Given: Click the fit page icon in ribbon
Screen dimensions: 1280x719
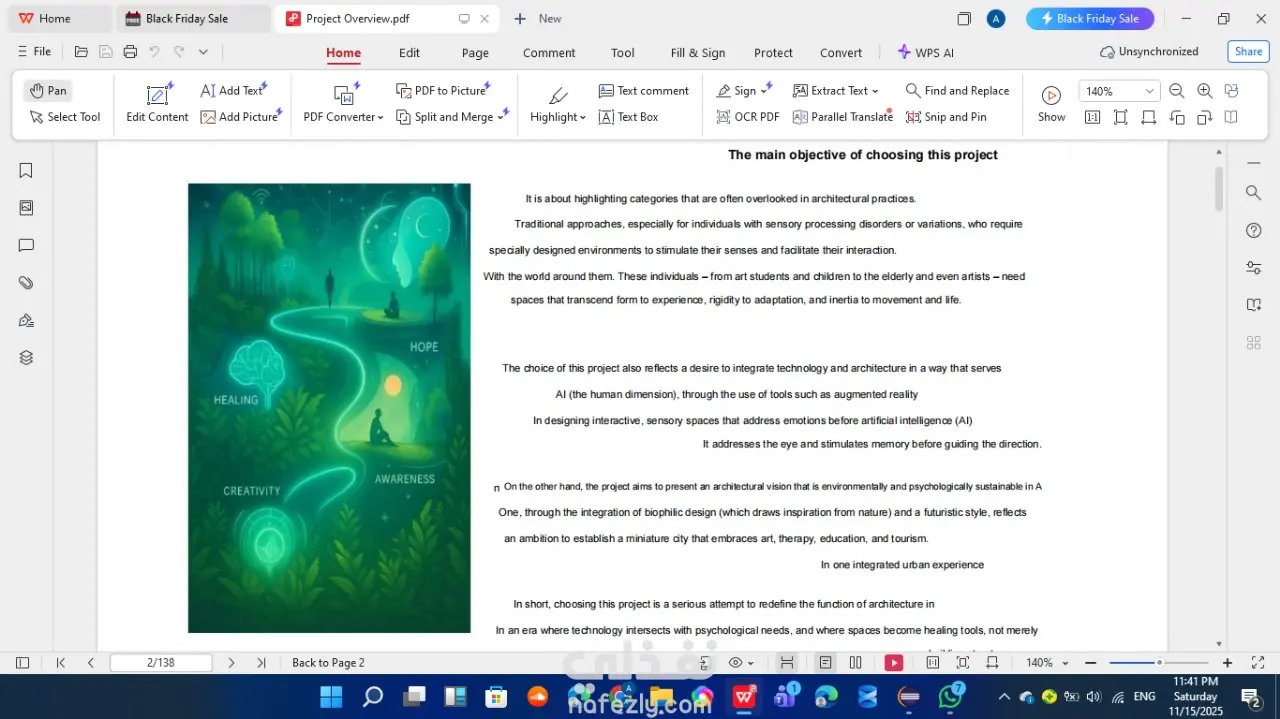Looking at the screenshot, I should point(1121,117).
